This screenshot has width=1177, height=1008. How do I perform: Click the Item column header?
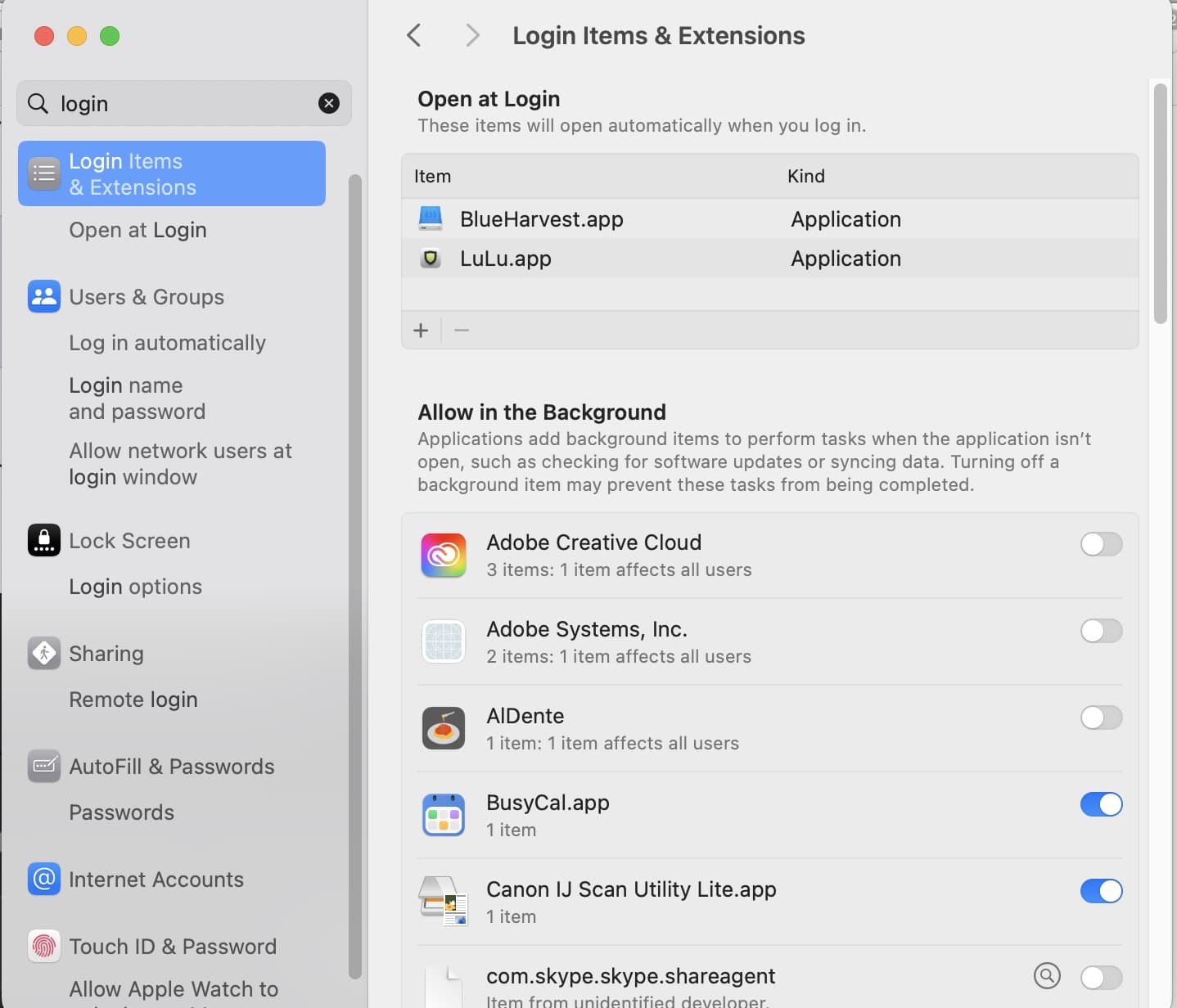coord(432,176)
